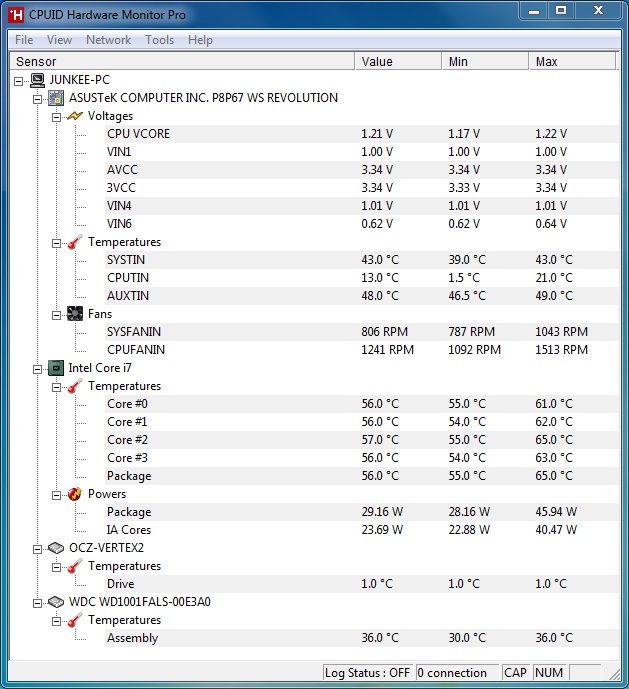Click the WDC WD1001FALS hard drive icon
This screenshot has width=629, height=689.
point(56,602)
